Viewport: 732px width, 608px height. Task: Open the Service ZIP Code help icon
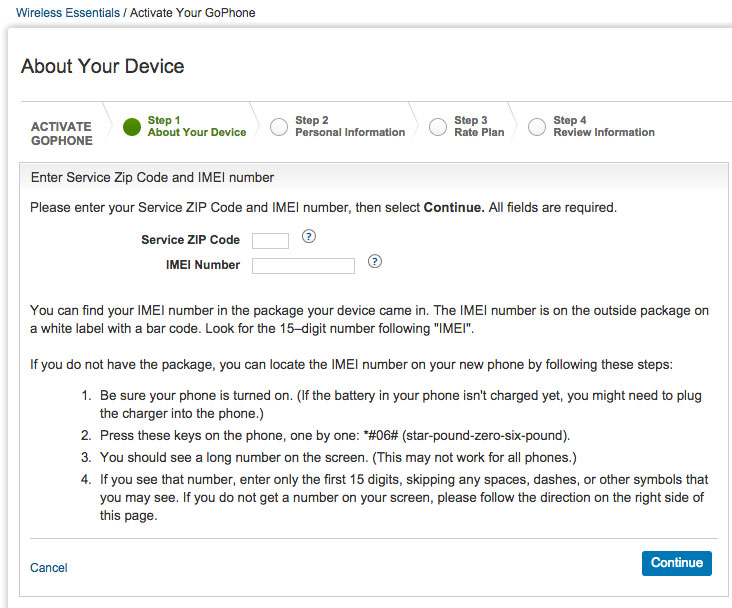point(309,237)
